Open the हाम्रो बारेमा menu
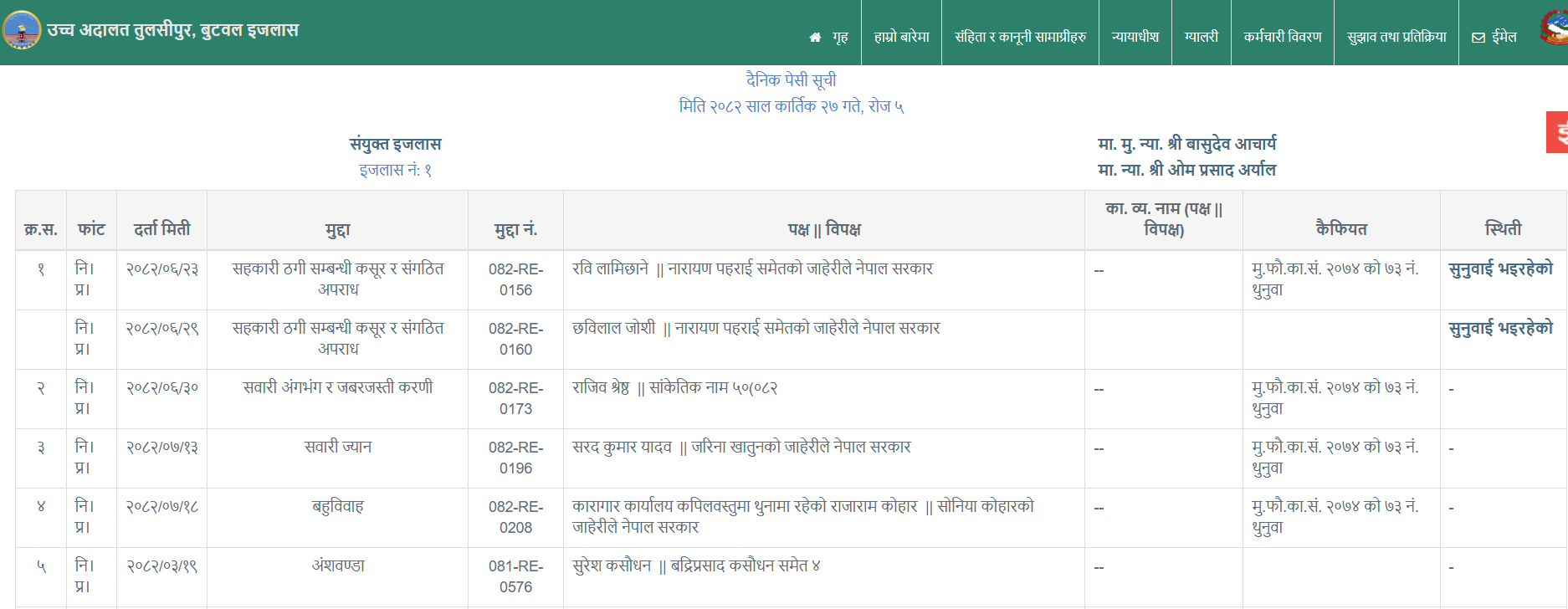 901,37
